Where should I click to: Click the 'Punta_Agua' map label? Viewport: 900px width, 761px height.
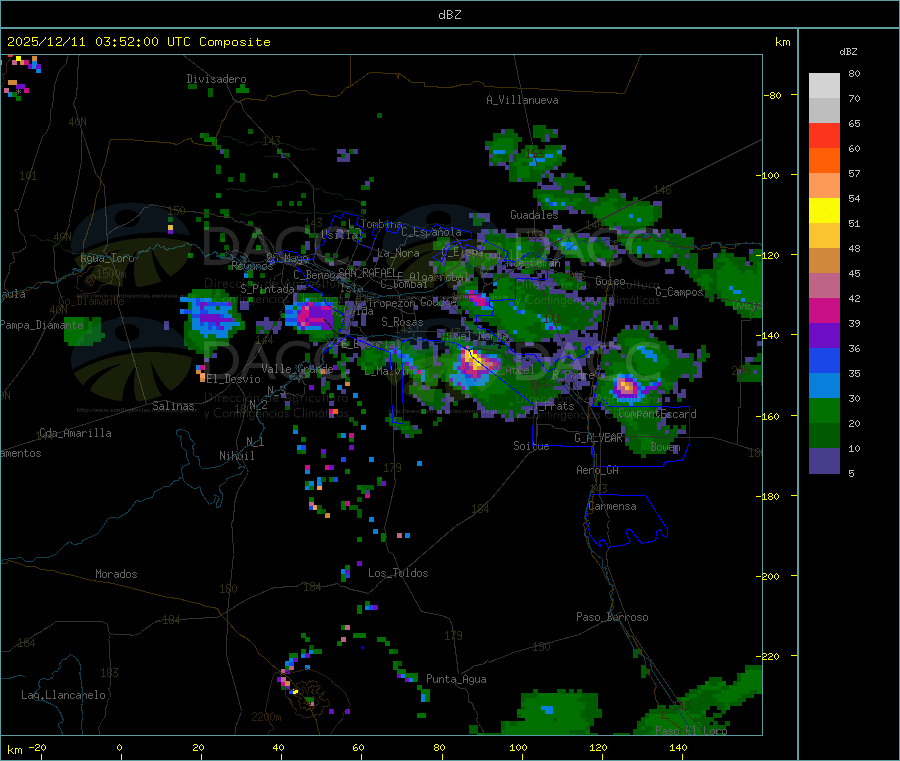pyautogui.click(x=456, y=679)
